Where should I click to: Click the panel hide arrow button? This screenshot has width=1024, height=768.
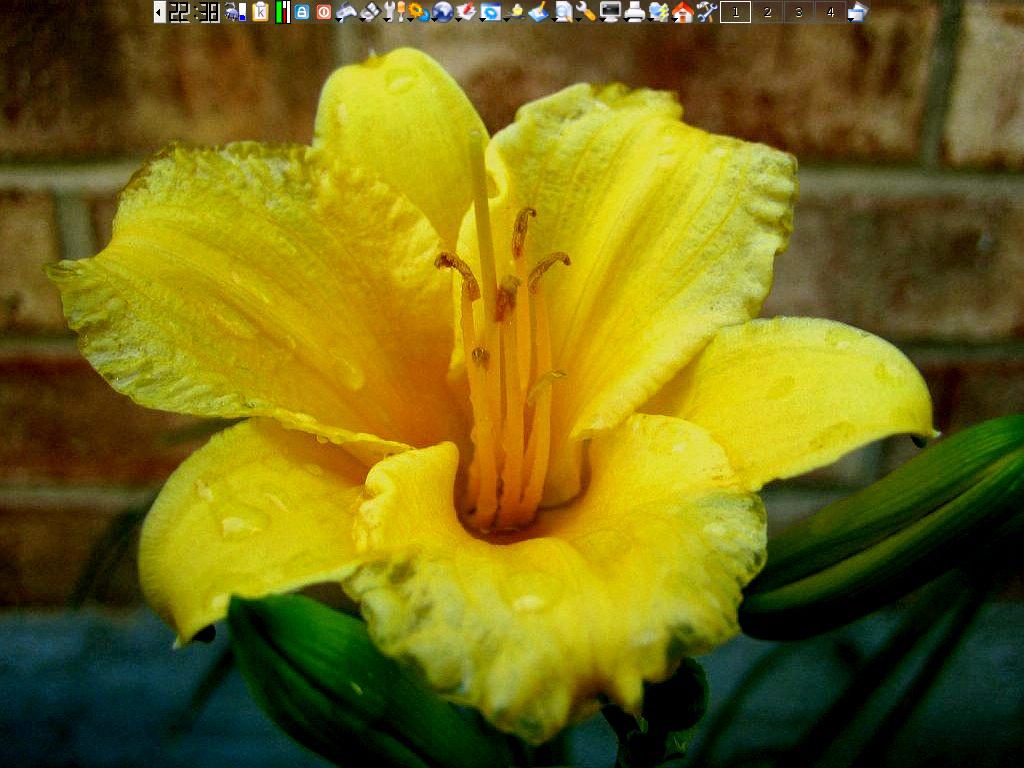[x=159, y=12]
